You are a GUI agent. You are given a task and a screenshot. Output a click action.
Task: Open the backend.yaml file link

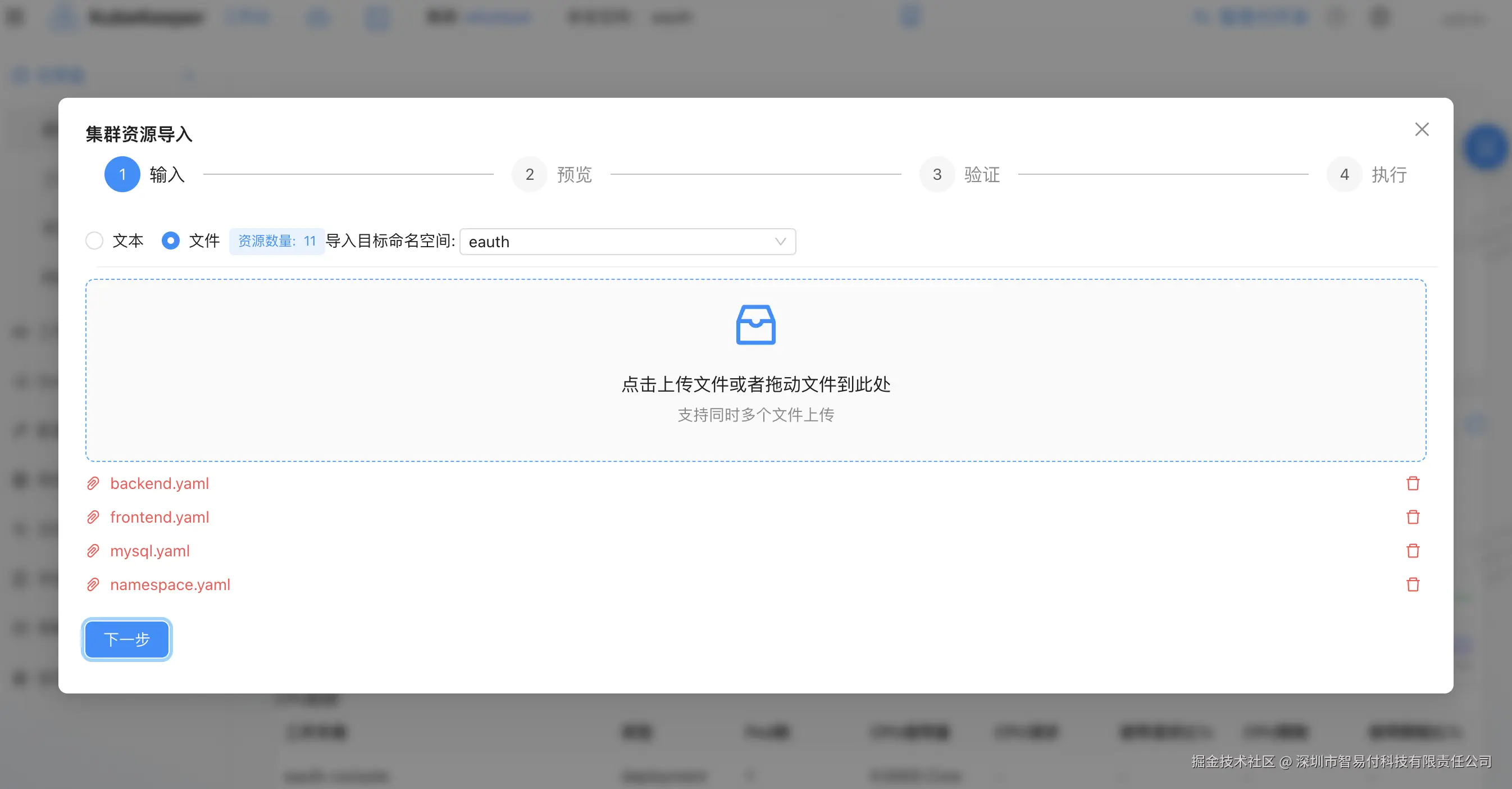[x=159, y=483]
